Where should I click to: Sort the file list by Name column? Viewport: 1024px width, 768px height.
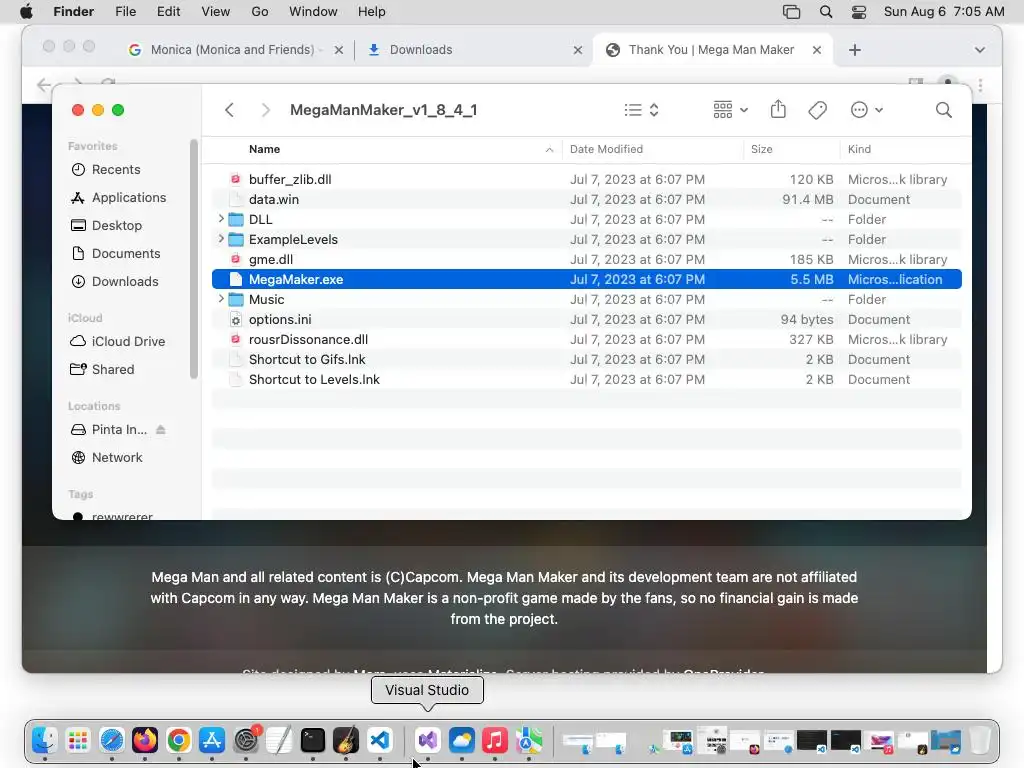264,149
